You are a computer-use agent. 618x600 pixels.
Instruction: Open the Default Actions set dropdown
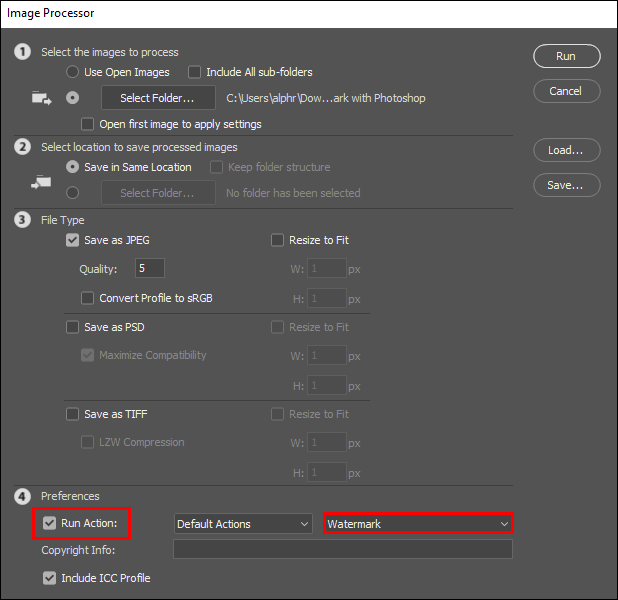click(x=243, y=524)
